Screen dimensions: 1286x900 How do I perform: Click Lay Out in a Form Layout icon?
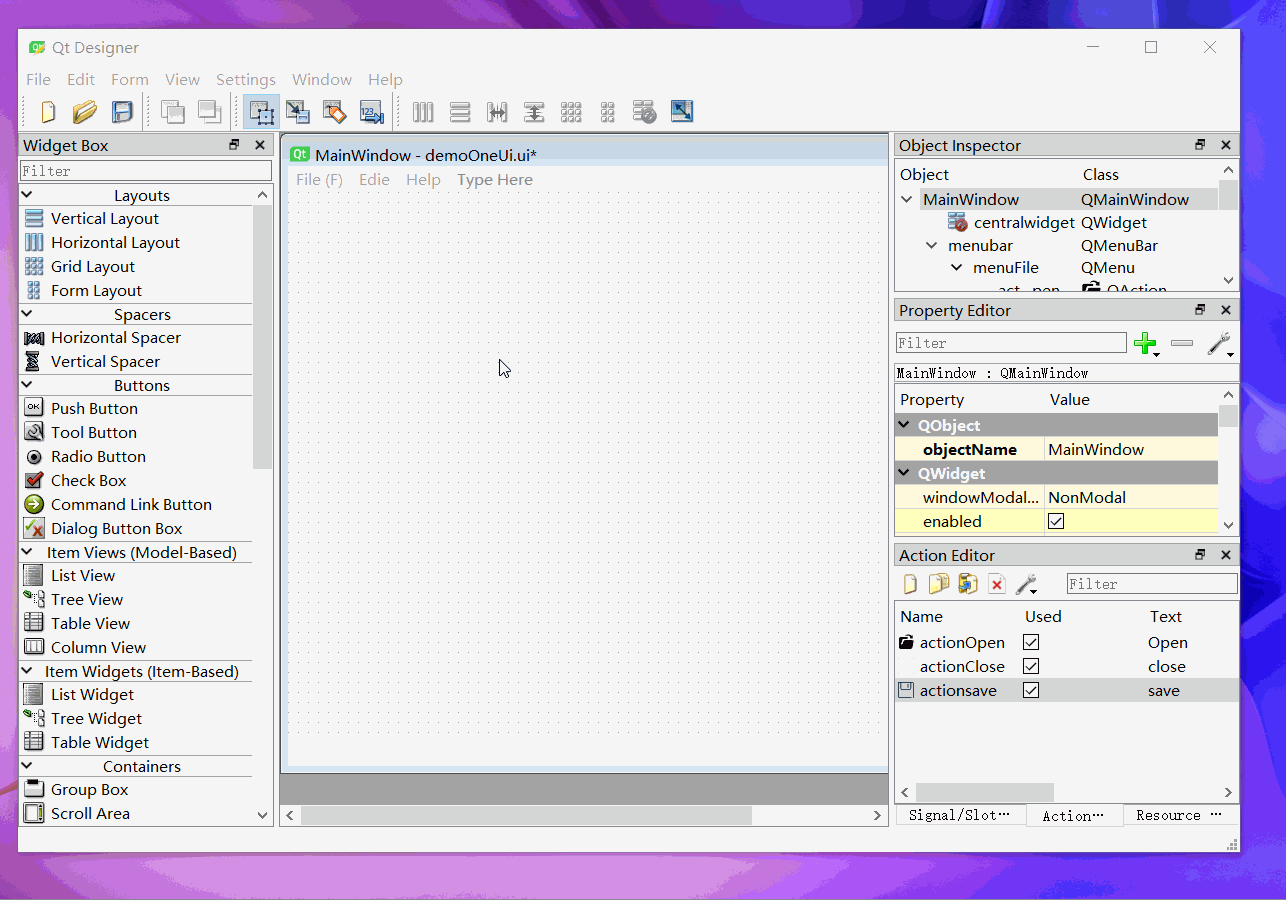coord(608,112)
